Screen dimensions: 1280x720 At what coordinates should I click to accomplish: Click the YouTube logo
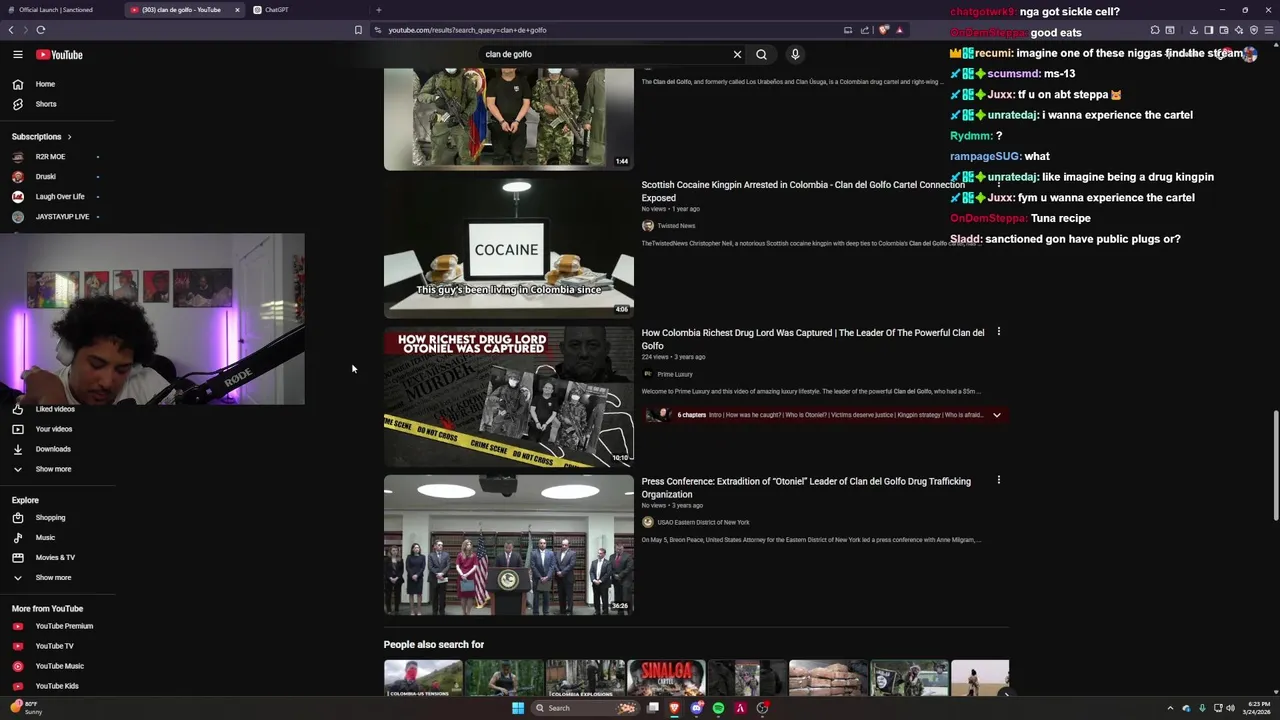click(x=60, y=55)
